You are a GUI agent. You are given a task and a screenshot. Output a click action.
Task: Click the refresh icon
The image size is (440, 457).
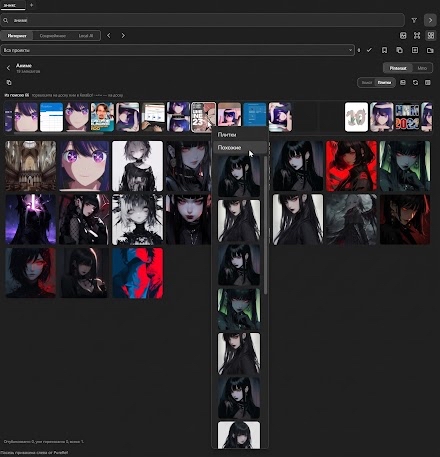415,82
